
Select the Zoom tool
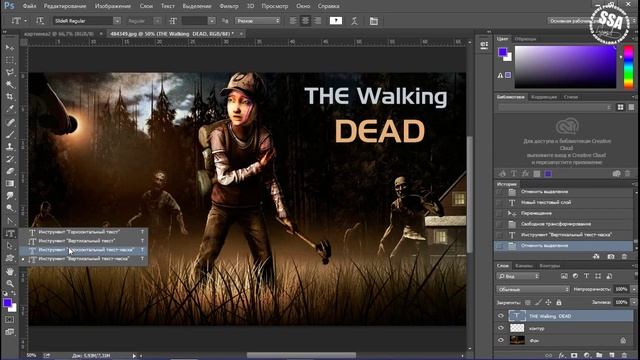(10, 283)
